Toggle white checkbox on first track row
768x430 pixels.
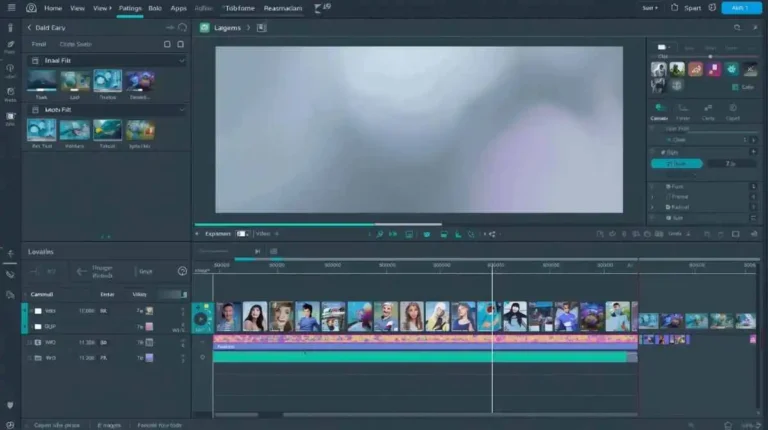tap(38, 311)
